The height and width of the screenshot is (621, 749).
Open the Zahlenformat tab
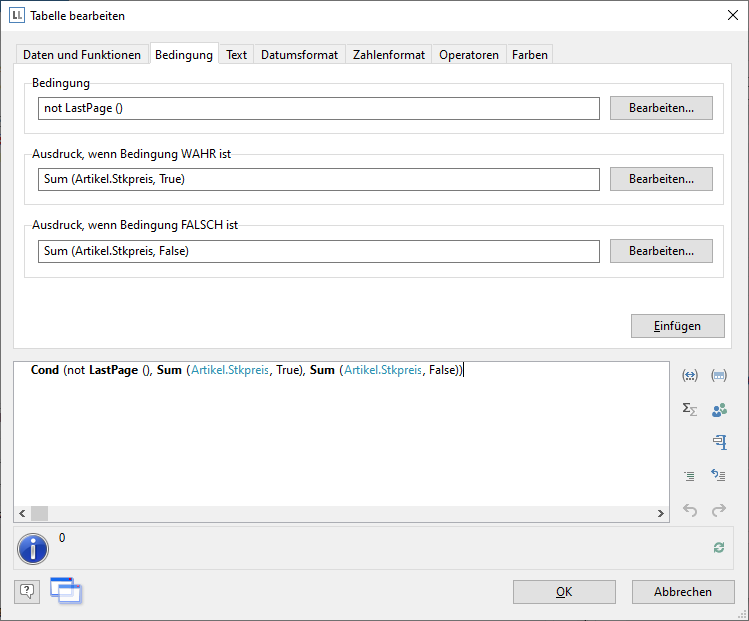pyautogui.click(x=389, y=55)
